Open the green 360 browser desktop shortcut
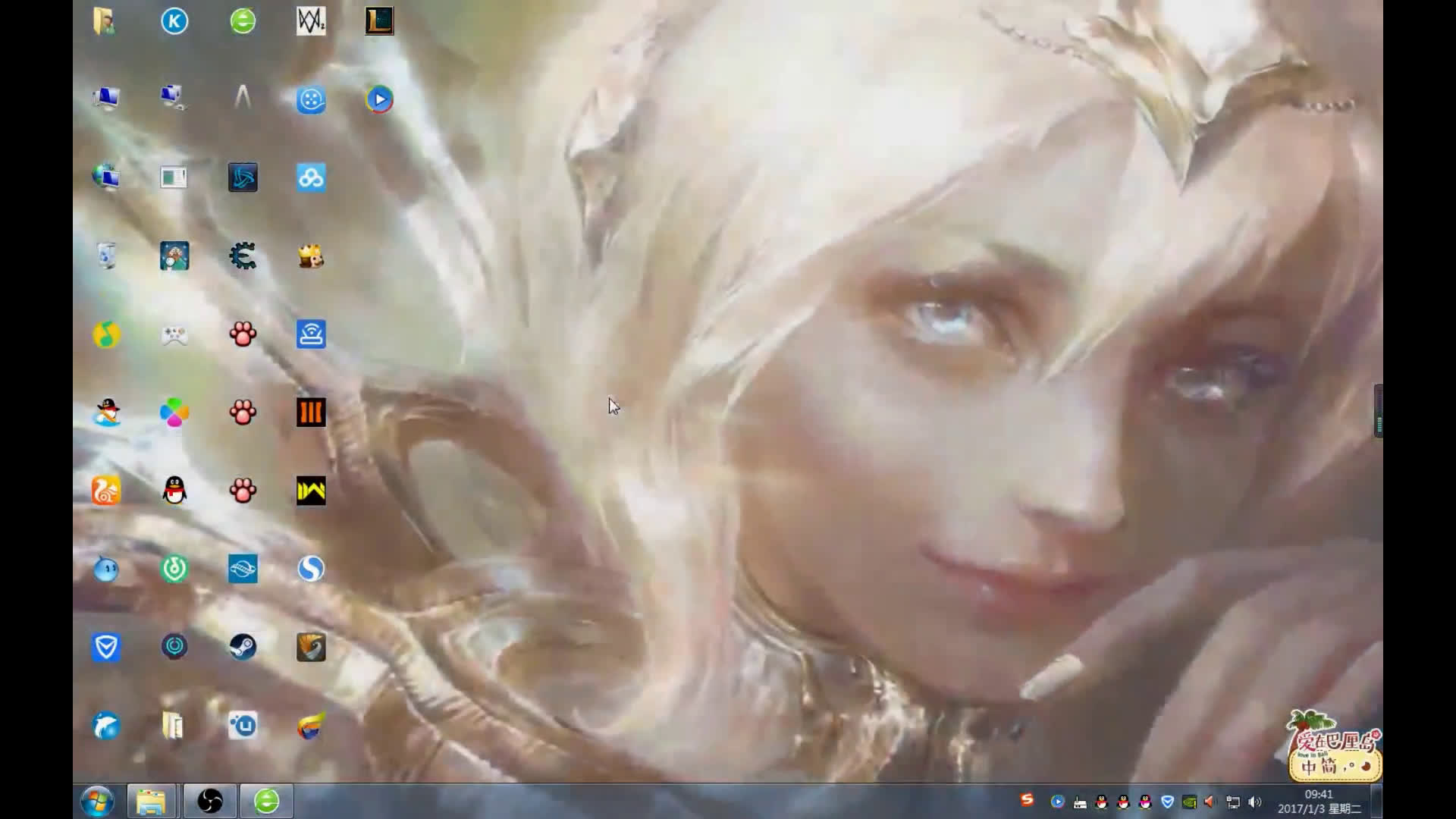This screenshot has width=1456, height=819. [x=243, y=20]
